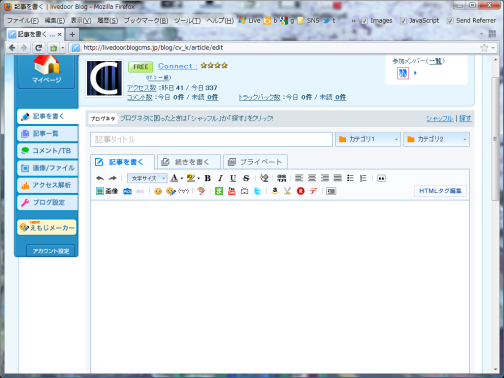
Task: Justify text alignment
Action: [x=338, y=178]
